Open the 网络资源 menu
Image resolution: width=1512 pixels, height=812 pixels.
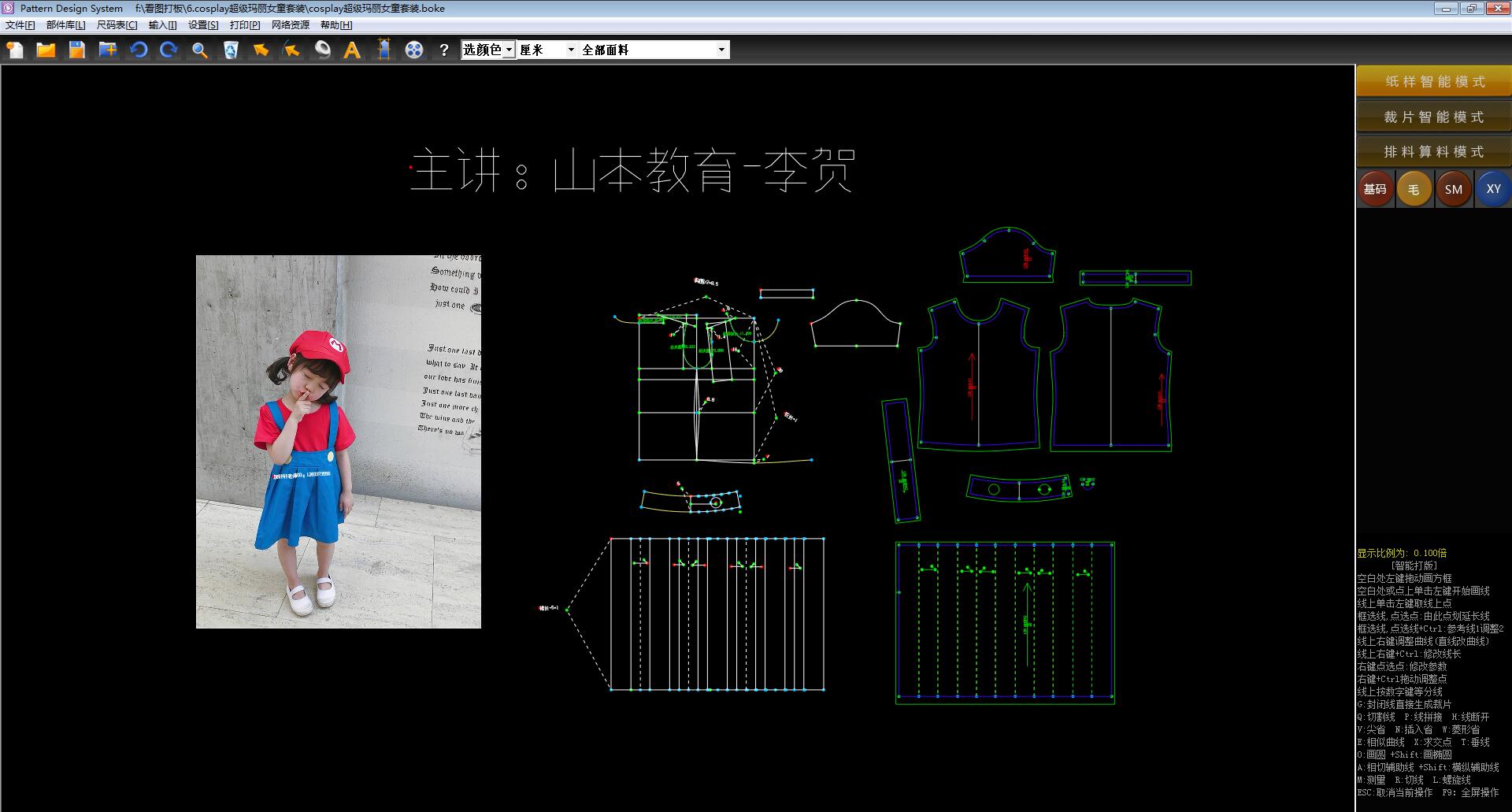coord(291,25)
